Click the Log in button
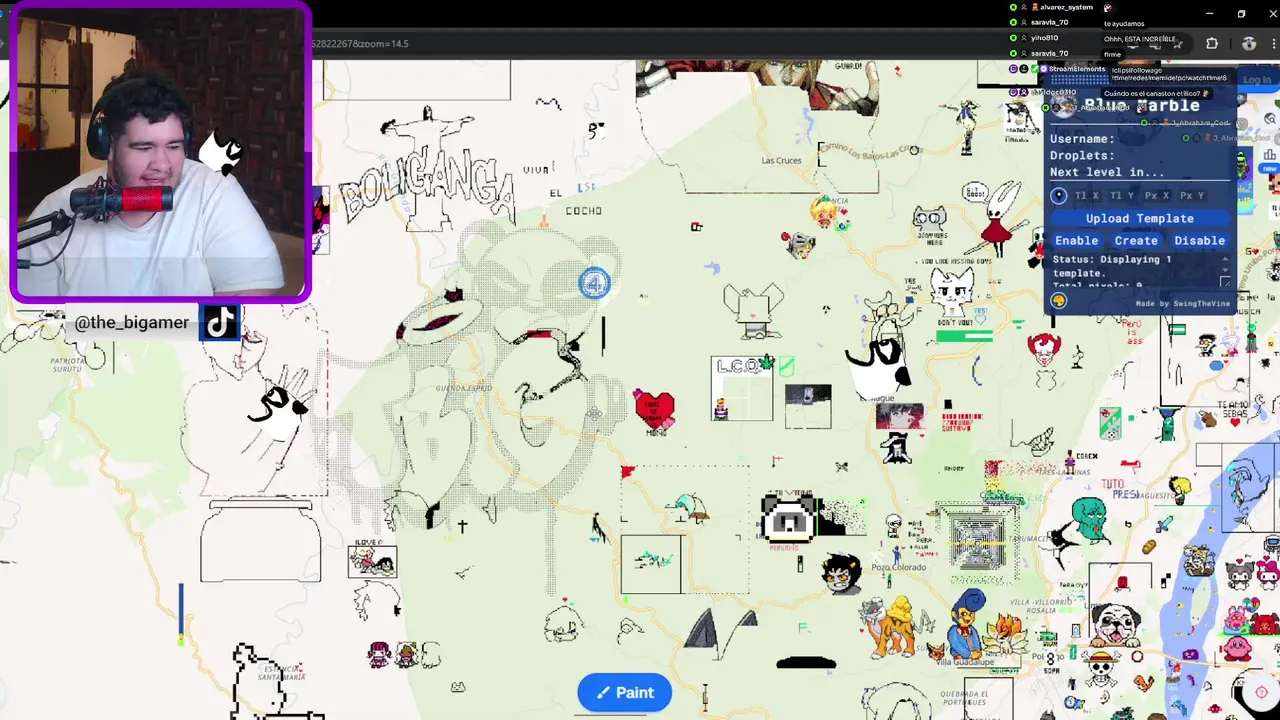 (1257, 80)
